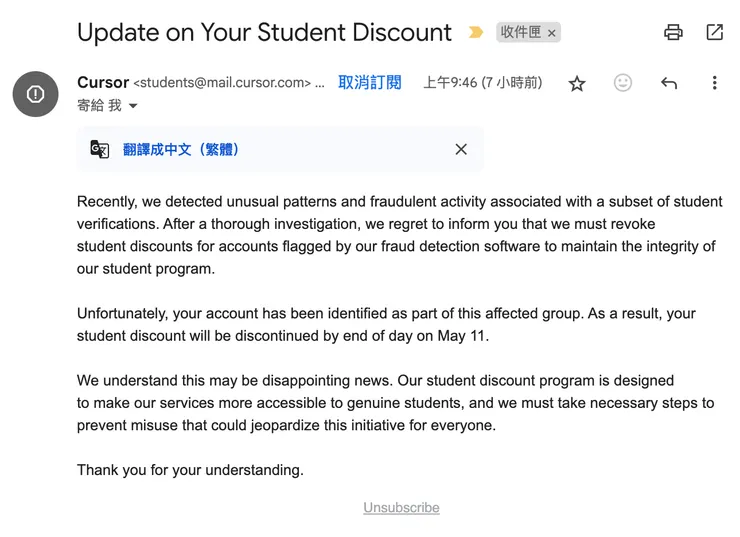Image resolution: width=740 pixels, height=537 pixels.
Task: Translate message via 翻譯成中文（繁體）
Action: coord(181,149)
